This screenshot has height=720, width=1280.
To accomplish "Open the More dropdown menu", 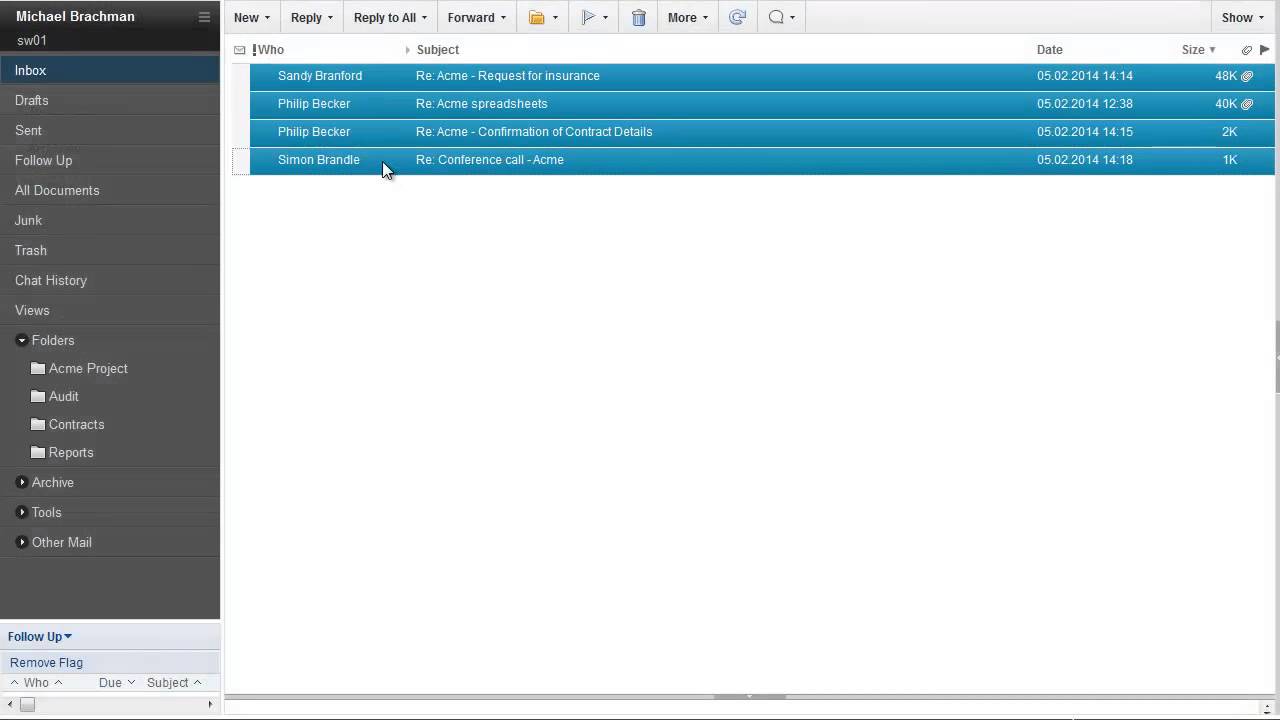I will tap(688, 17).
